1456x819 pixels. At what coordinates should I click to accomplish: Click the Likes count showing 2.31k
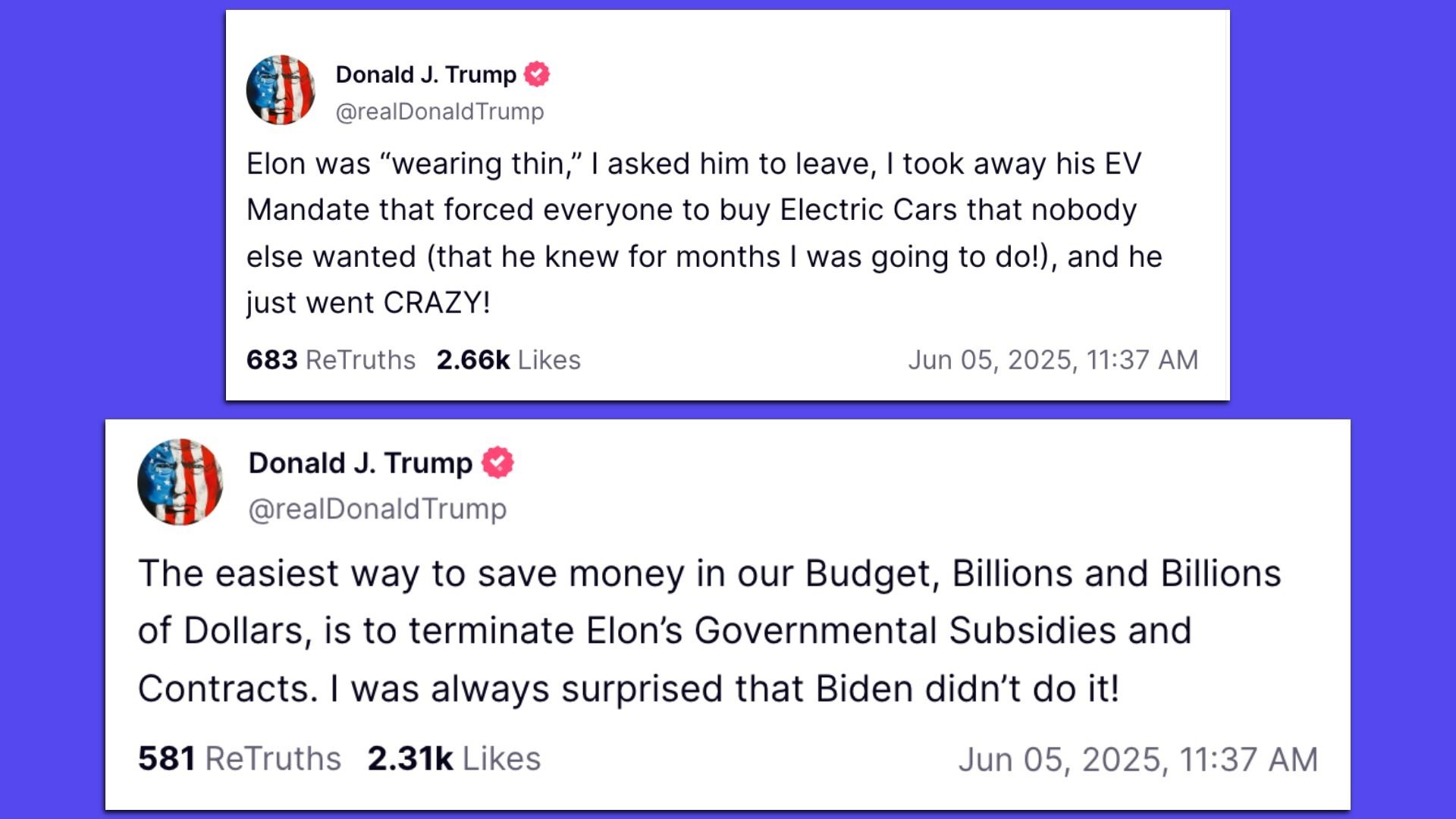(454, 757)
